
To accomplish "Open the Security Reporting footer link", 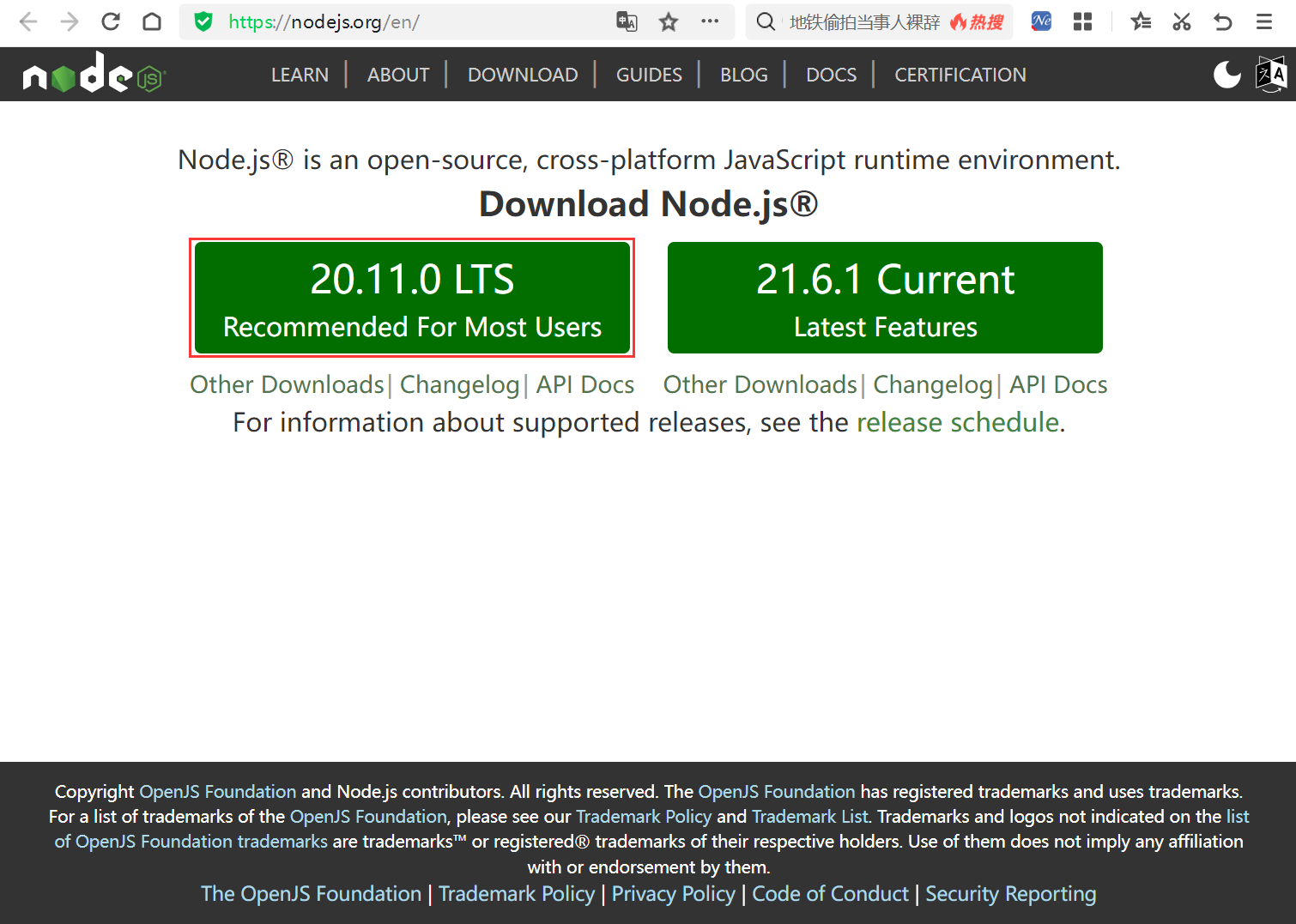I will pos(1011,893).
